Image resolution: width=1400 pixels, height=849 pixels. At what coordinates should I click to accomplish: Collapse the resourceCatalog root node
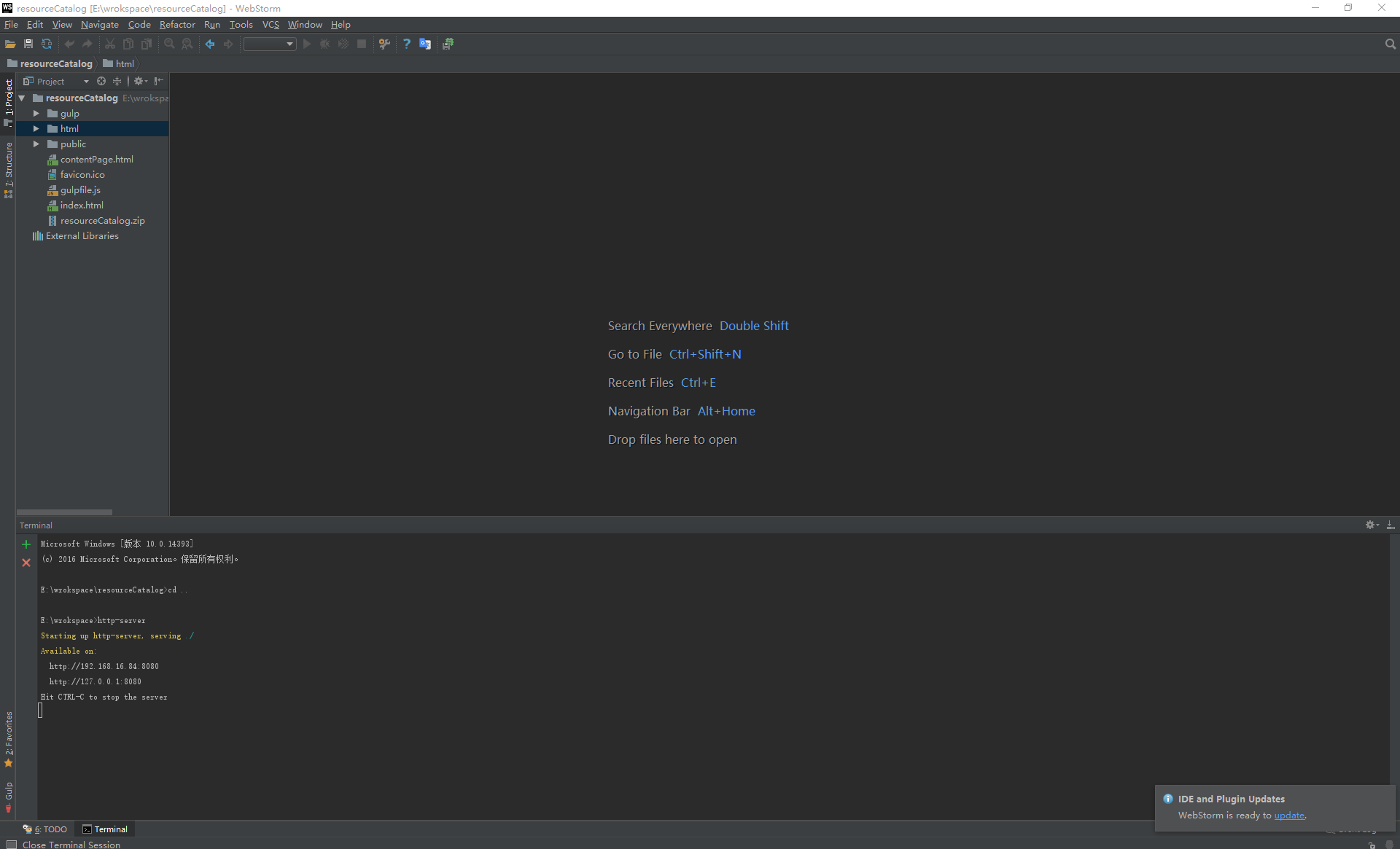(x=22, y=98)
